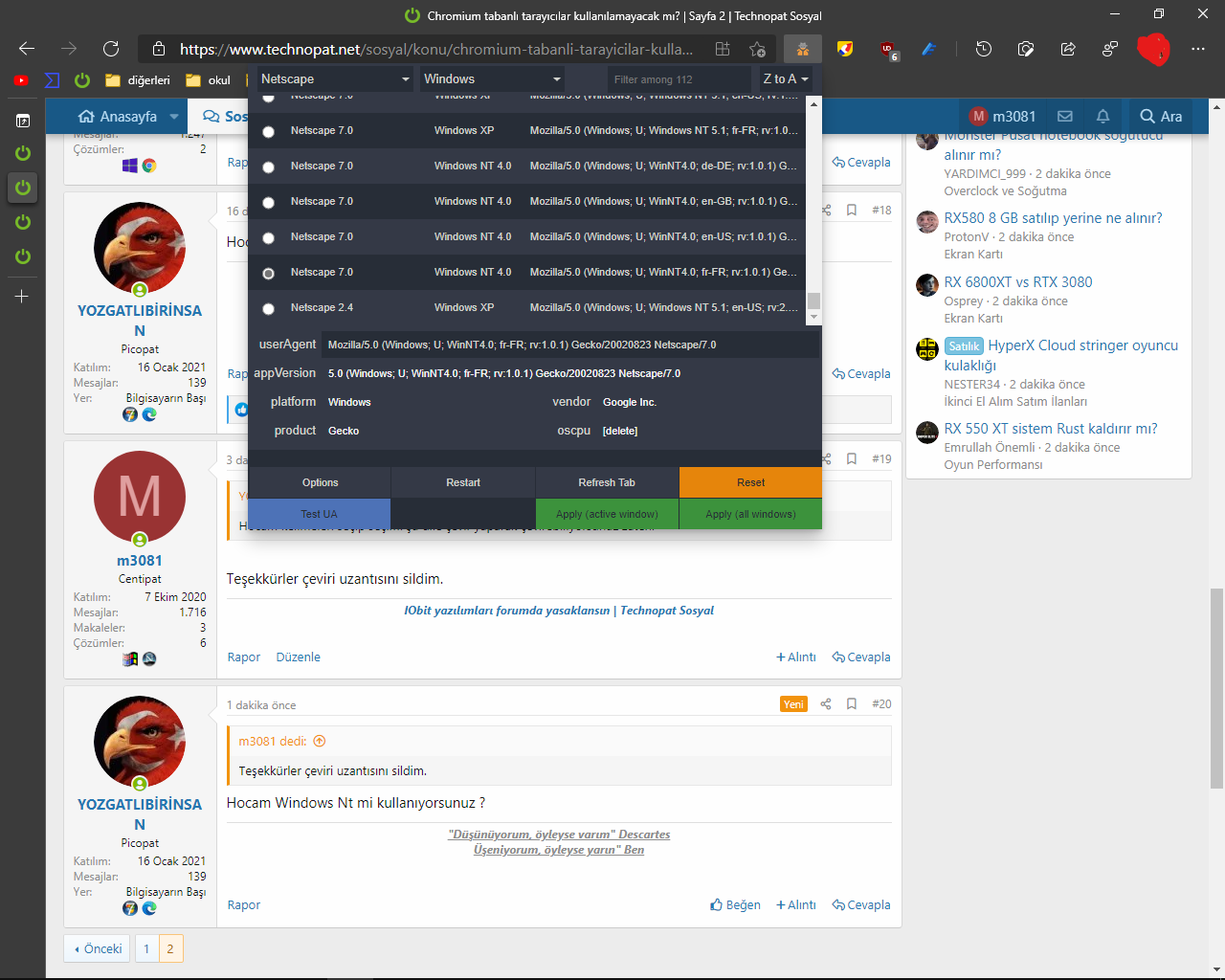Click the uBlock Origin extension icon
The image size is (1225, 980).
pyautogui.click(x=888, y=50)
